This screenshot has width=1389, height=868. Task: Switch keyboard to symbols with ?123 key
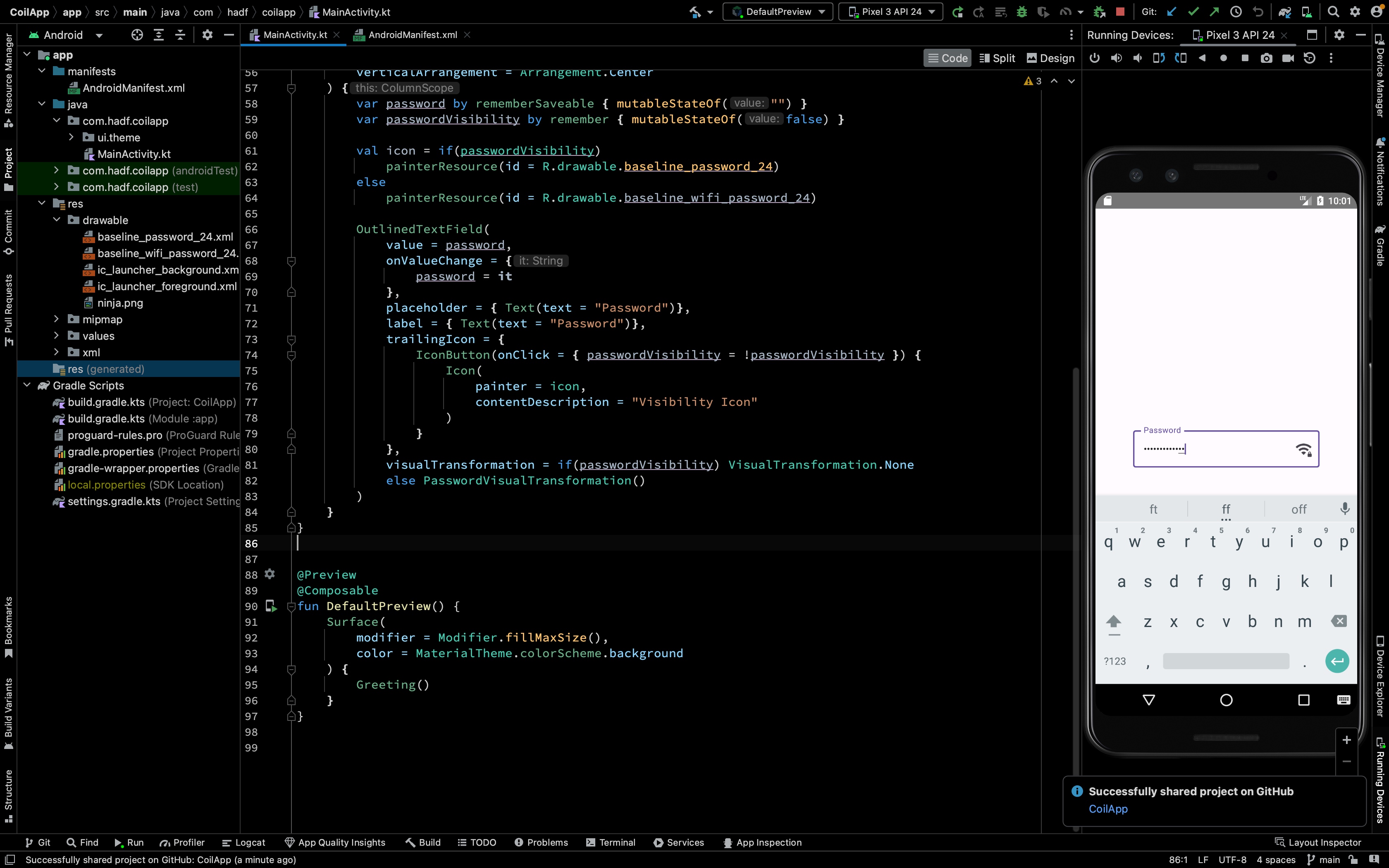(x=1115, y=661)
